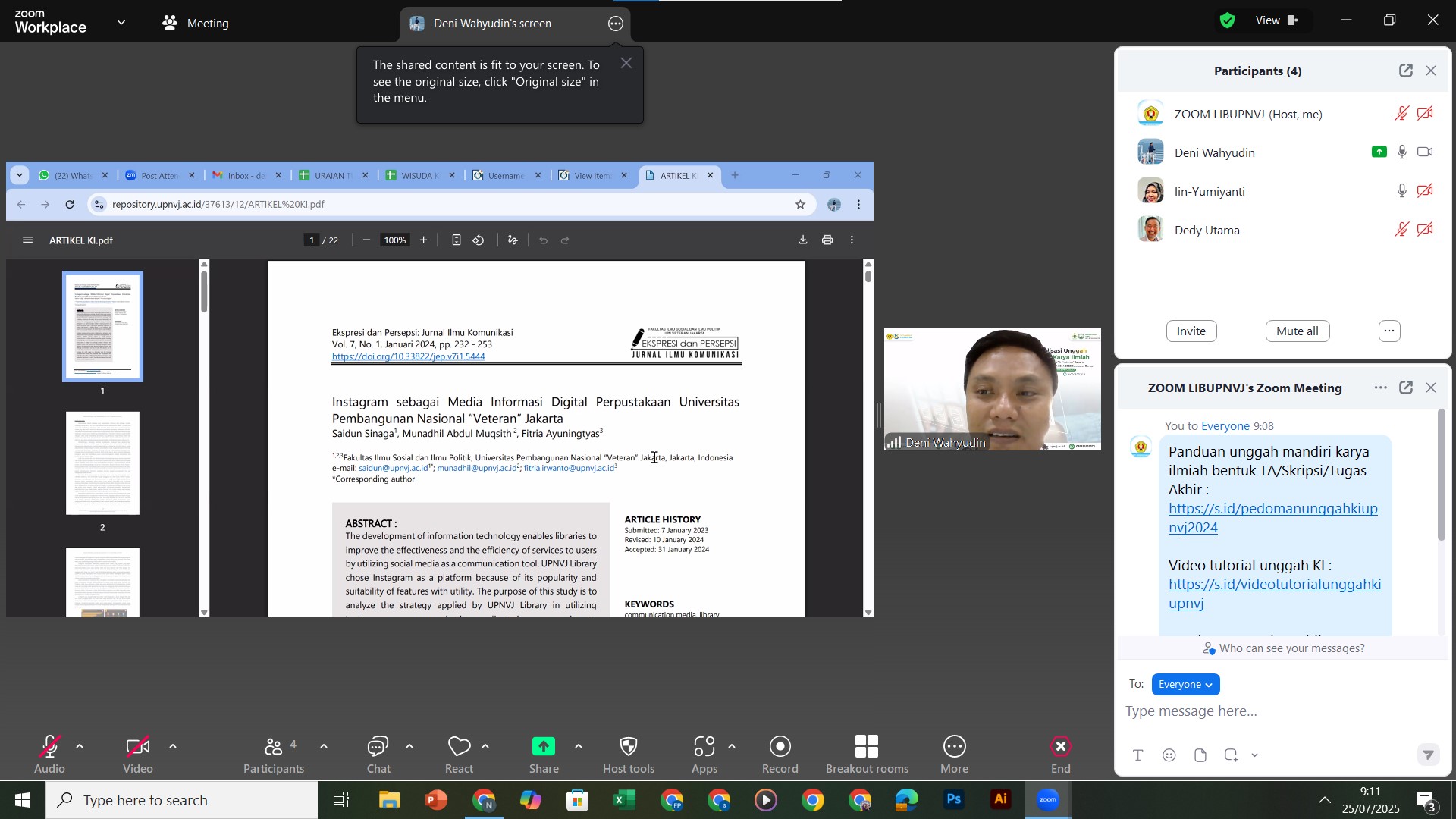Open File Explorer from taskbar
The height and width of the screenshot is (819, 1456).
(x=389, y=801)
